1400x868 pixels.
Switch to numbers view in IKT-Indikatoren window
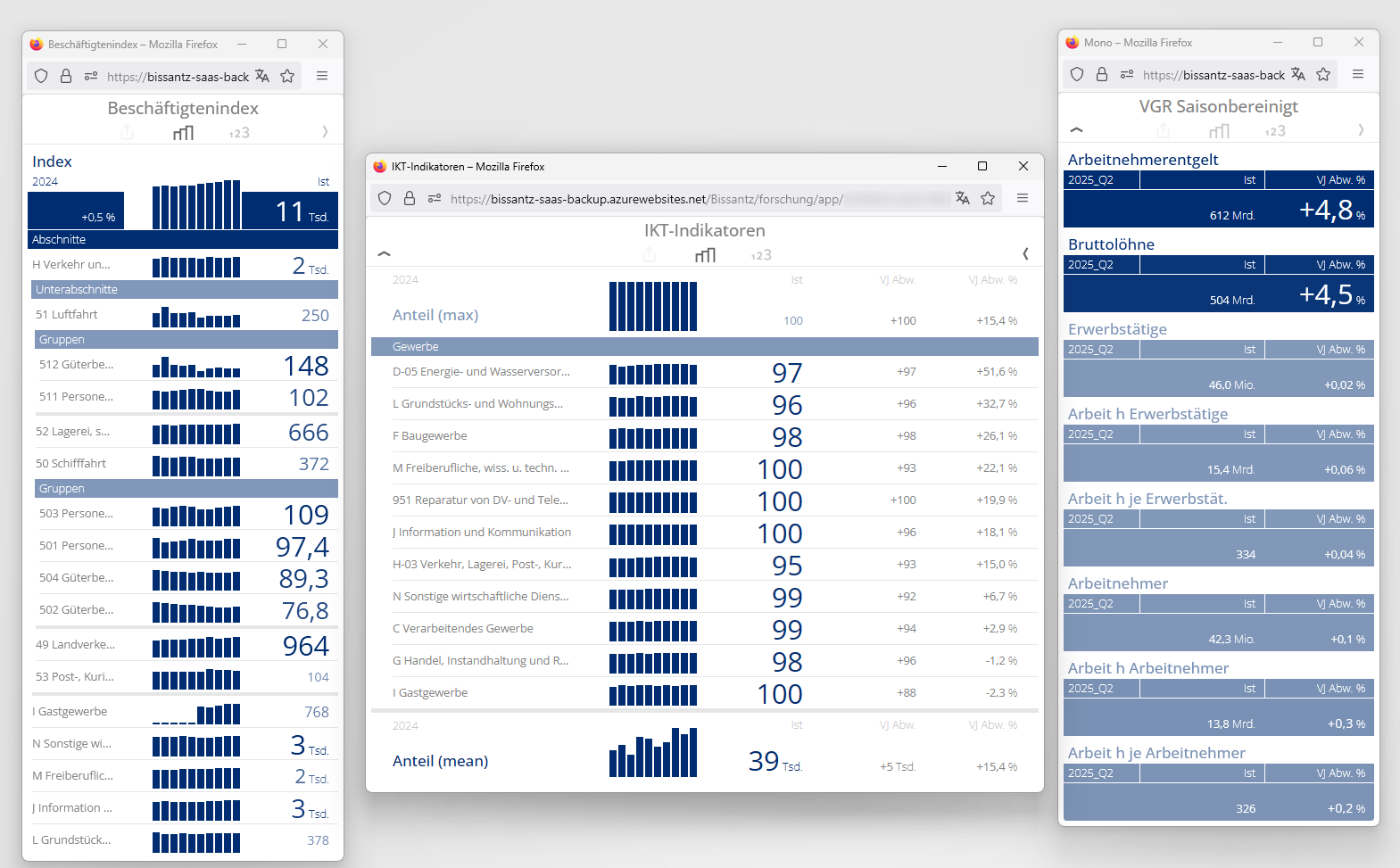click(761, 255)
